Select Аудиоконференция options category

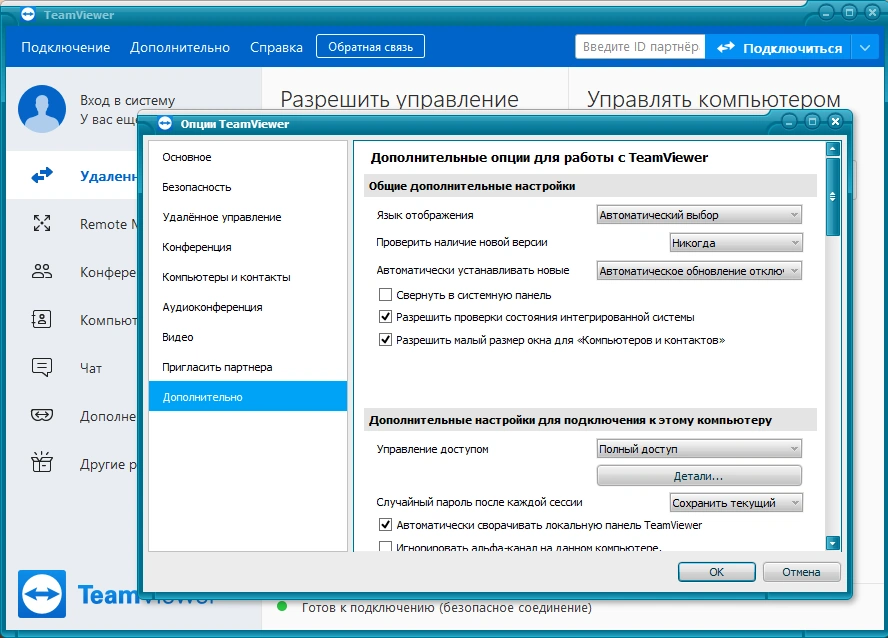point(247,307)
